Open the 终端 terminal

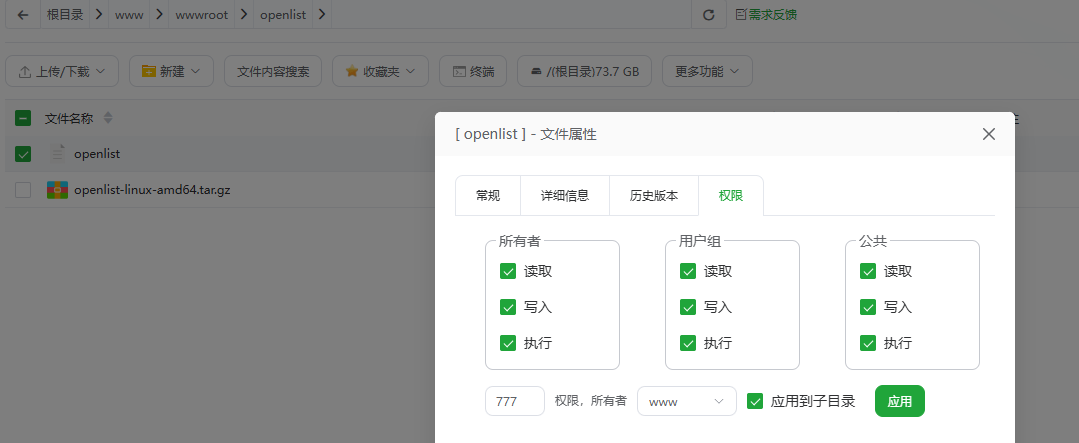pos(473,71)
